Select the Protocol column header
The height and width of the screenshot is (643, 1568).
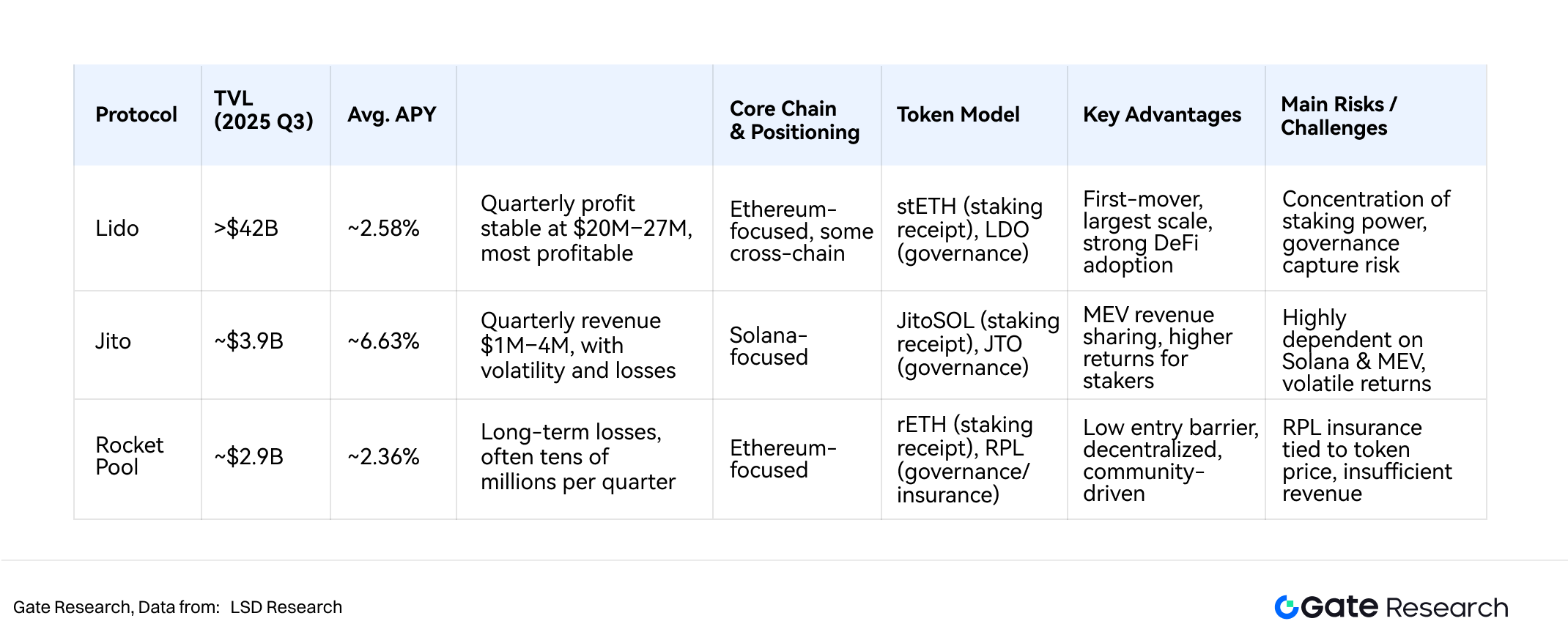pos(136,115)
